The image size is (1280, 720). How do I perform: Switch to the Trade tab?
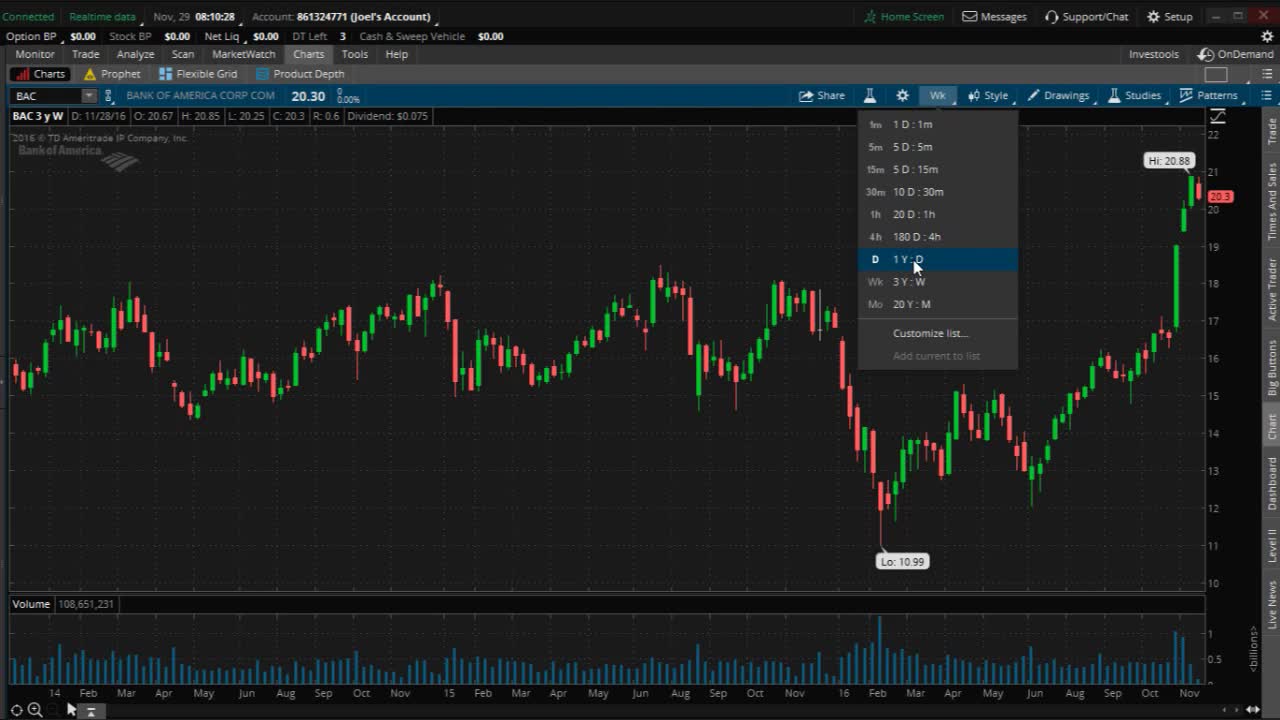coord(85,54)
